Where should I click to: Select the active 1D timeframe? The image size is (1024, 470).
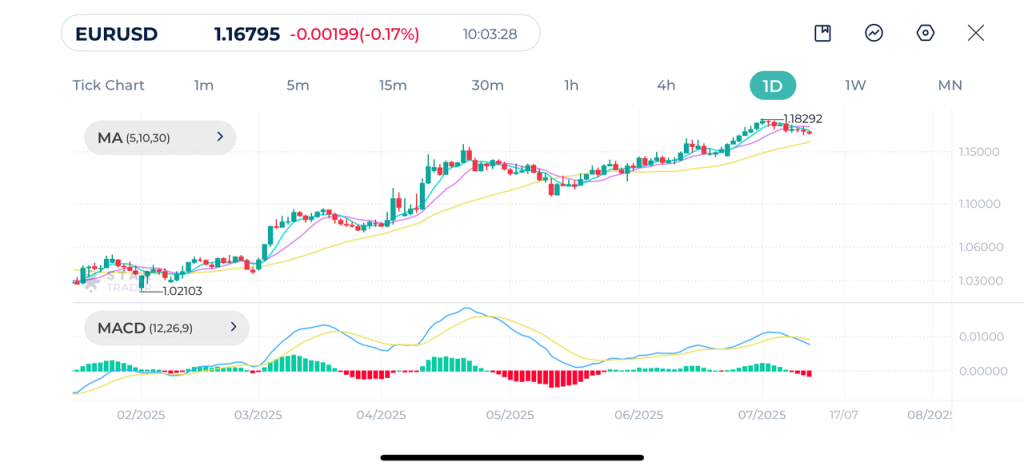(772, 85)
